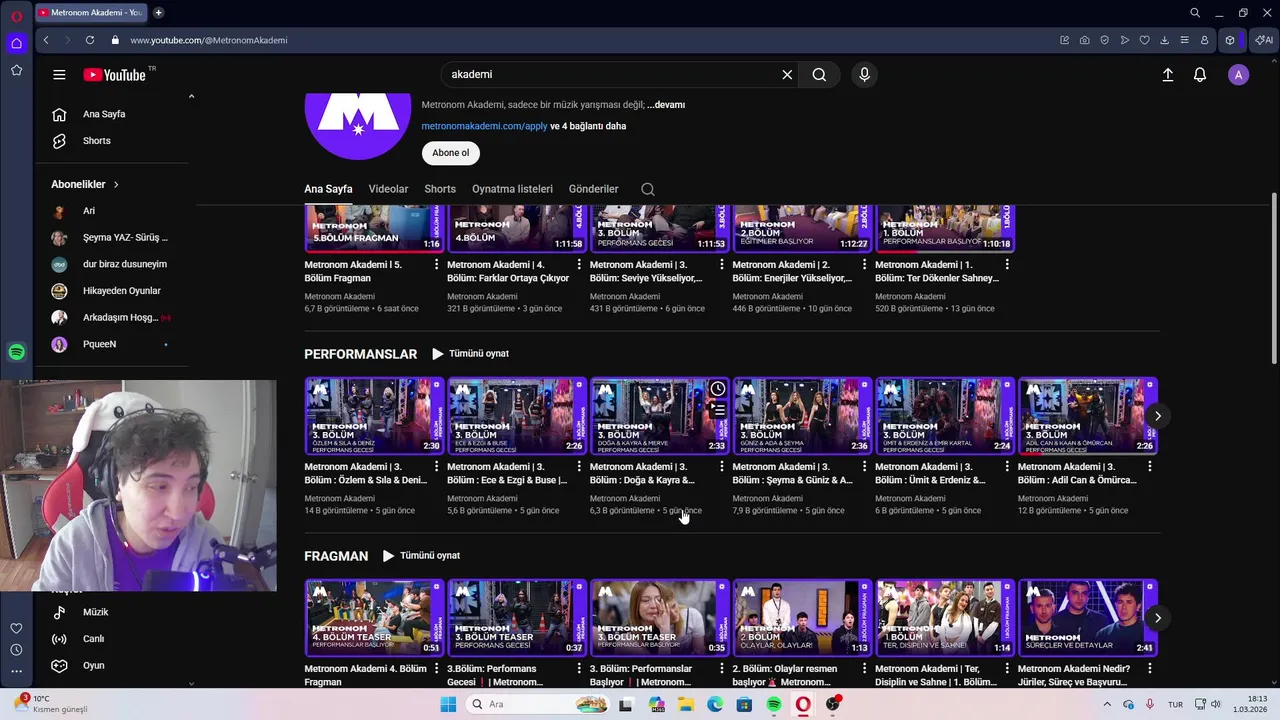
Task: Play all Fragman videos
Action: click(421, 556)
